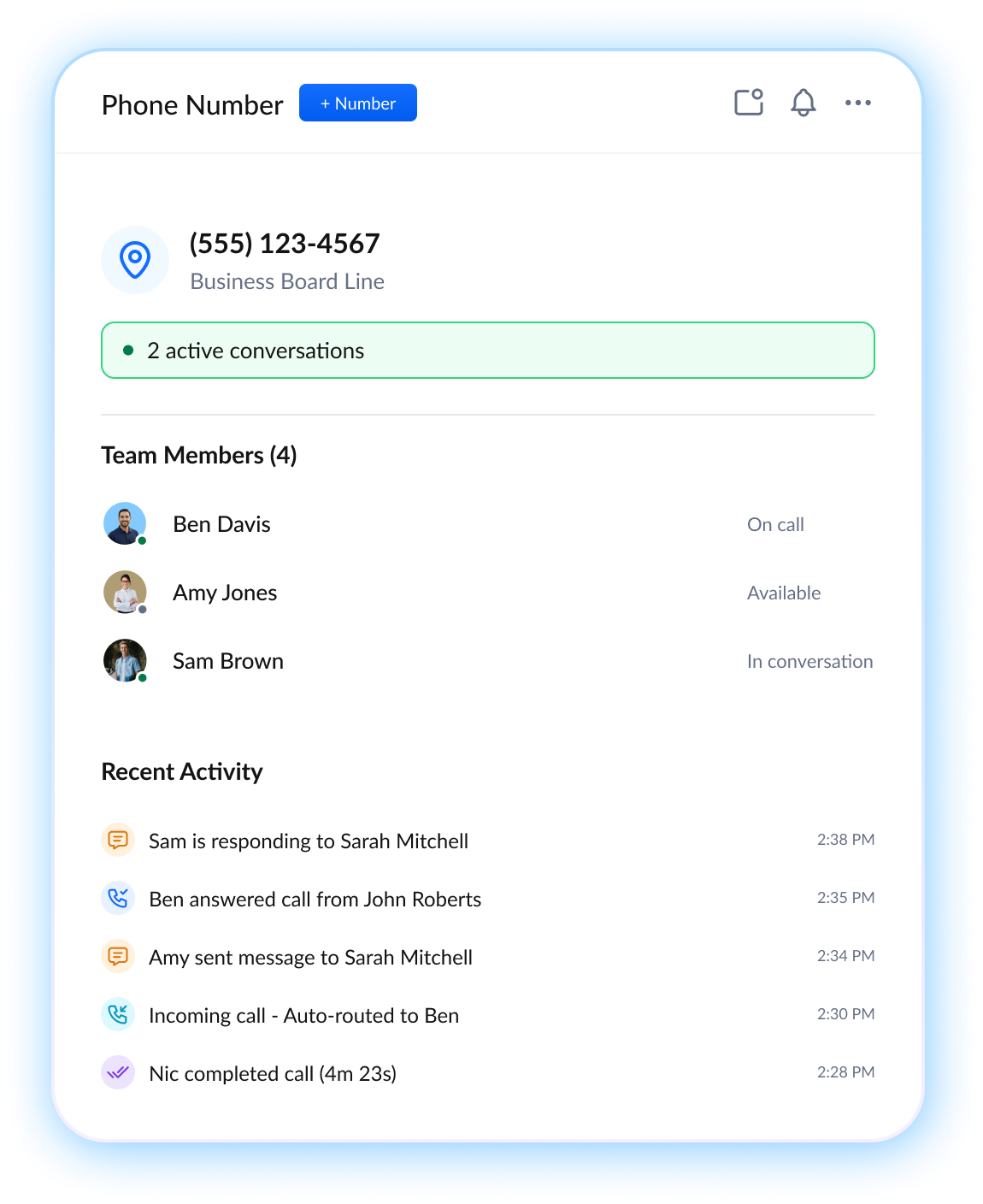The image size is (983, 1204).
Task: Open Sam Brown's profile avatar
Action: click(x=125, y=660)
